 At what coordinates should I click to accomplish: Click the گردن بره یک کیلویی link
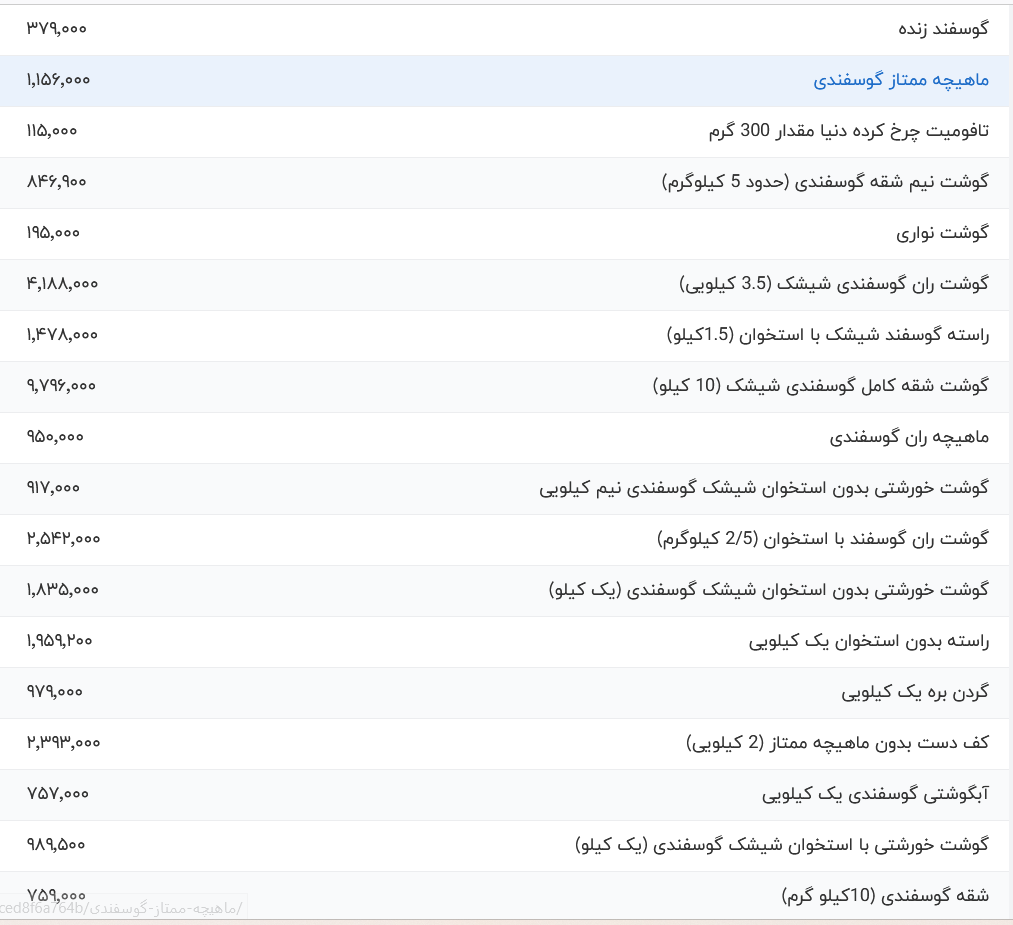pyautogui.click(x=914, y=692)
